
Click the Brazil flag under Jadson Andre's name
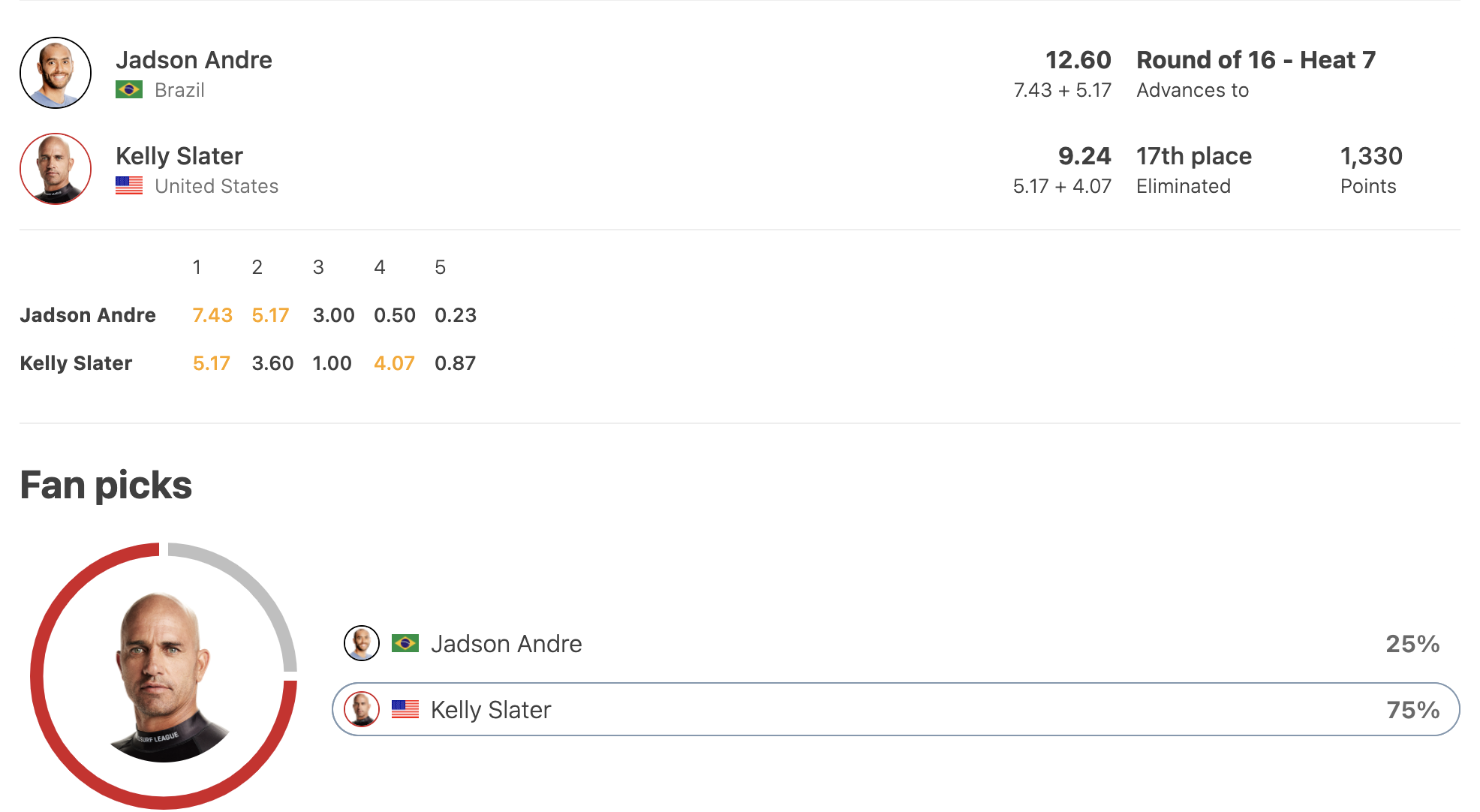coord(129,90)
